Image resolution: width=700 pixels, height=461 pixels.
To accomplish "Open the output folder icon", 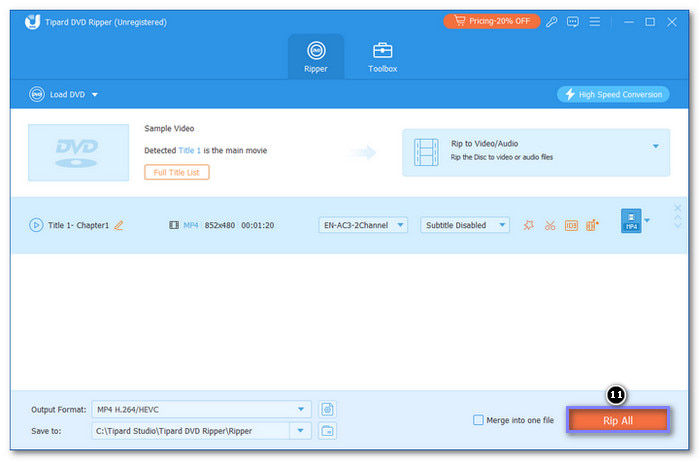I will tap(327, 431).
